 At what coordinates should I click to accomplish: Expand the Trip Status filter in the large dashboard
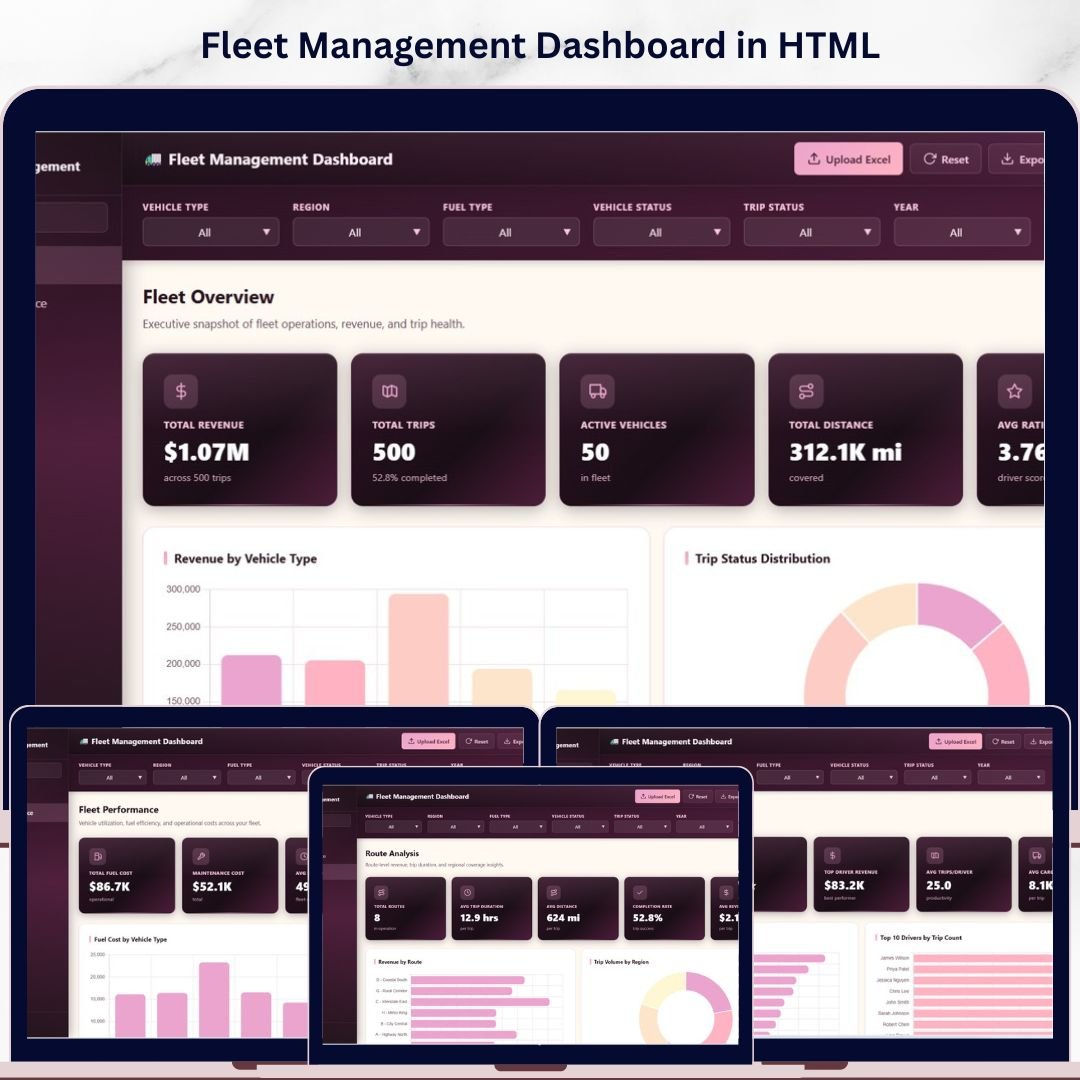pyautogui.click(x=811, y=232)
